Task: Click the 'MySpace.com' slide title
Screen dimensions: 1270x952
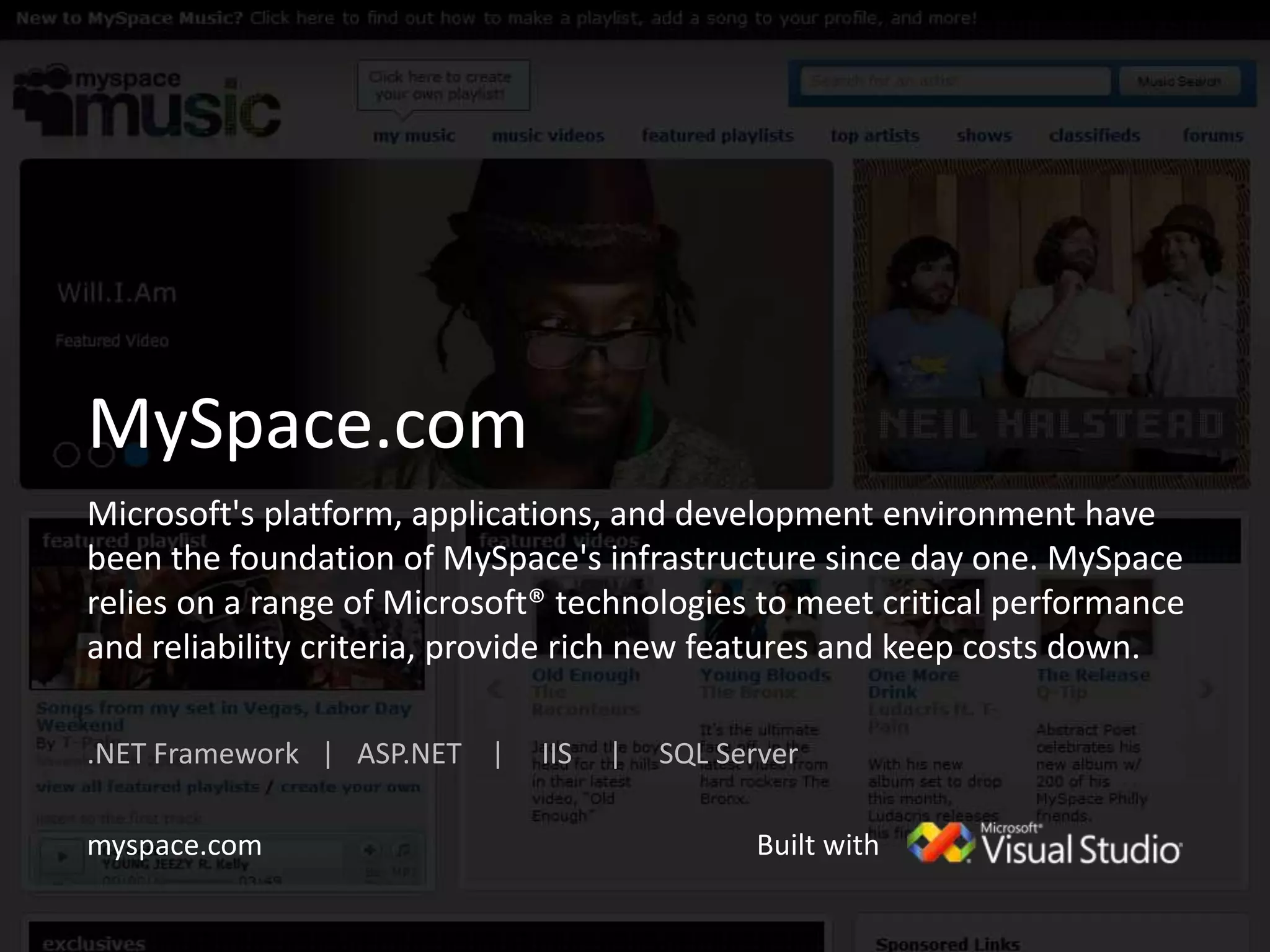Action: [307, 425]
